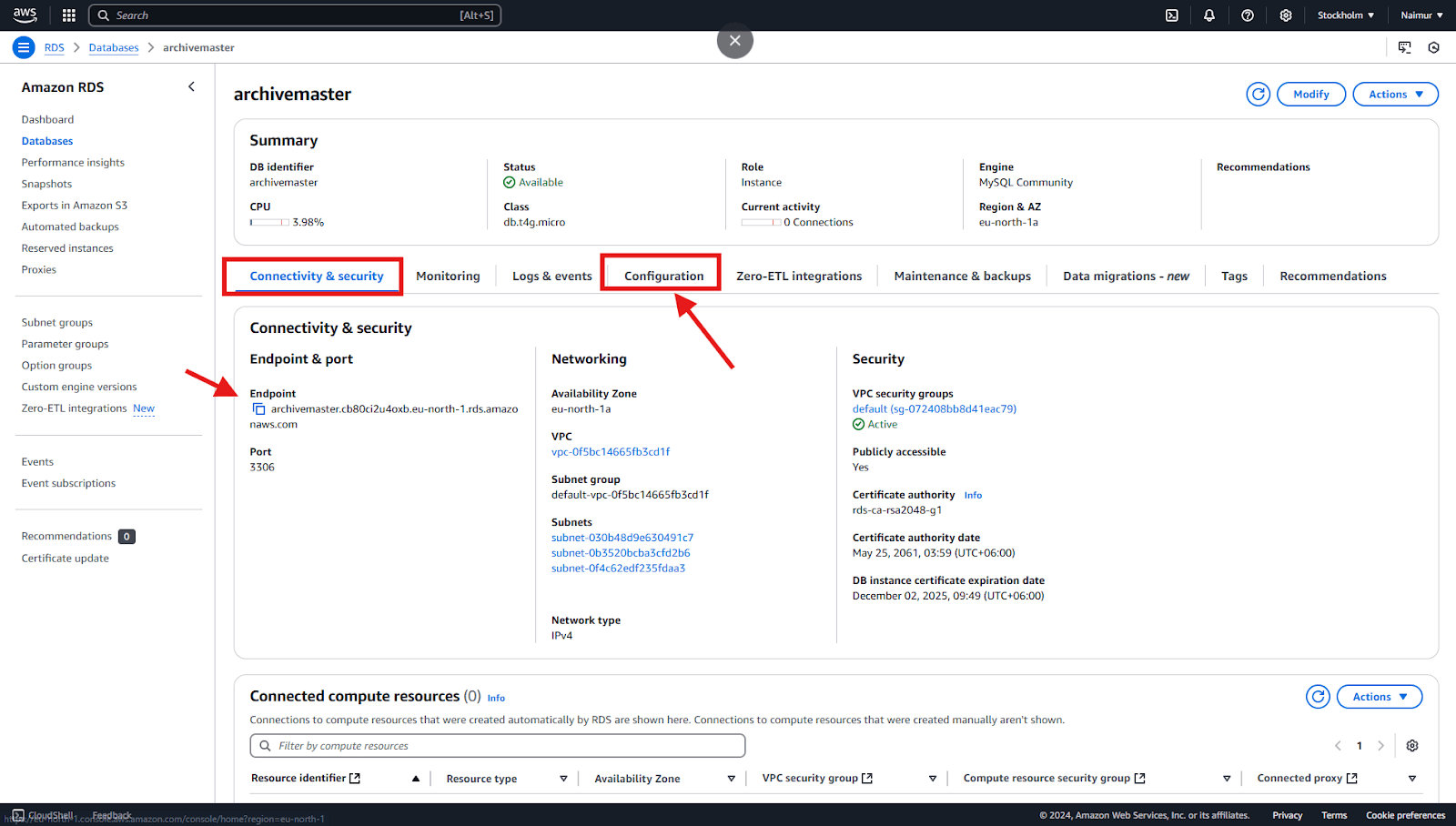Image resolution: width=1456 pixels, height=826 pixels.
Task: Sort by VPC security group column arrow
Action: click(933, 779)
